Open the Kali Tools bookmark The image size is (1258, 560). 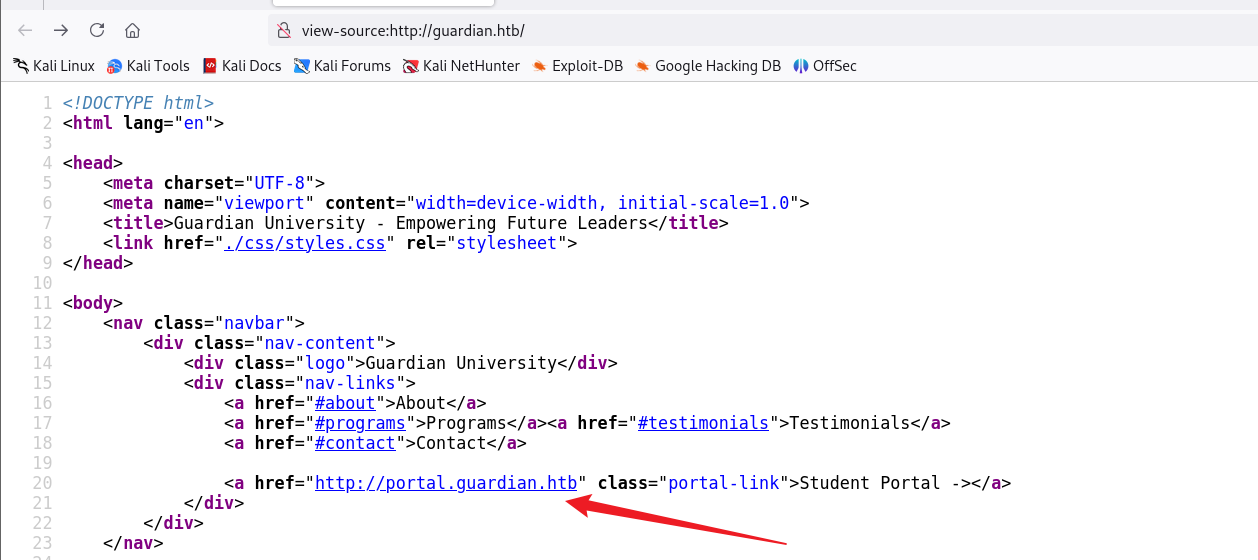coord(148,66)
